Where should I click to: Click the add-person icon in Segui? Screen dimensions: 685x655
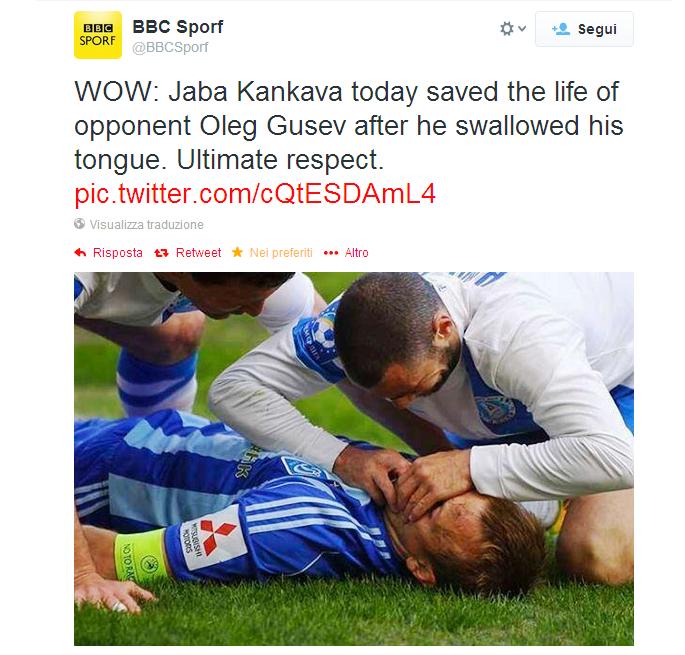click(x=560, y=29)
